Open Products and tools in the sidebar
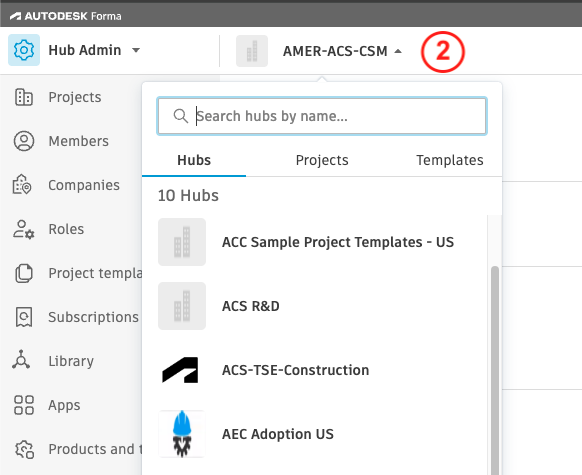This screenshot has width=582, height=475. point(78,449)
